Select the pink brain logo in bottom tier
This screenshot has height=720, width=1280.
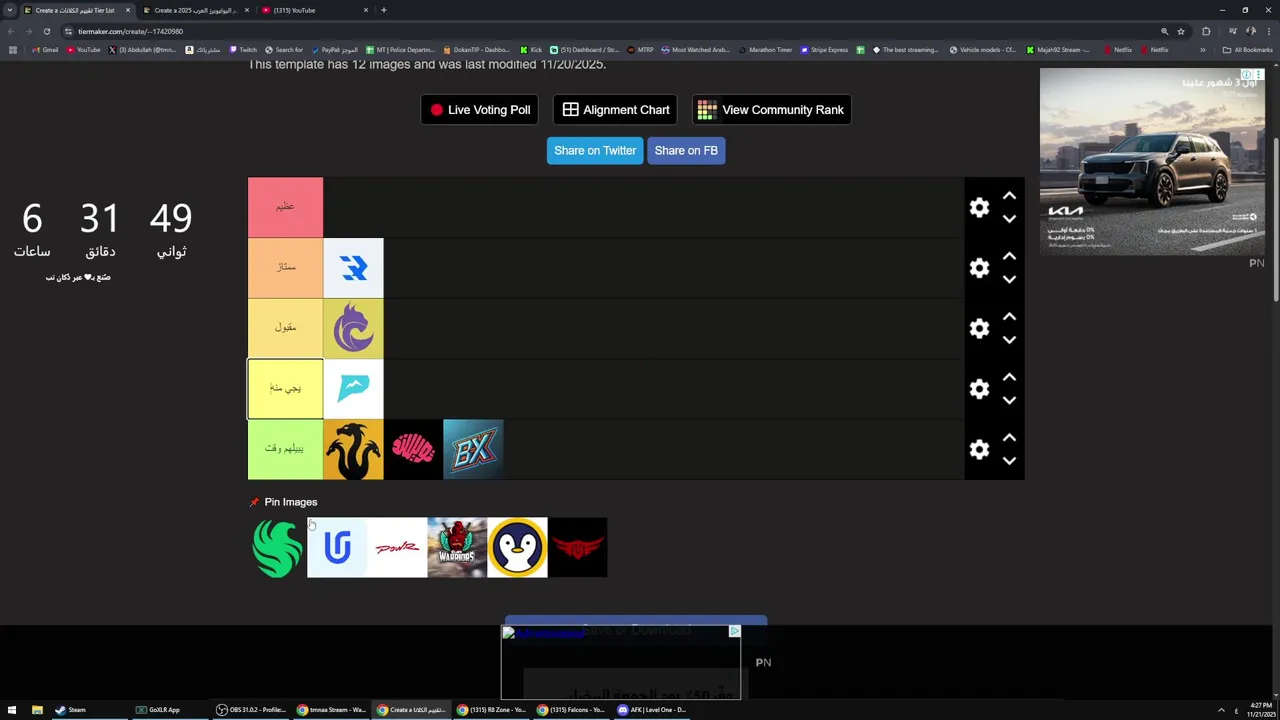click(x=413, y=449)
